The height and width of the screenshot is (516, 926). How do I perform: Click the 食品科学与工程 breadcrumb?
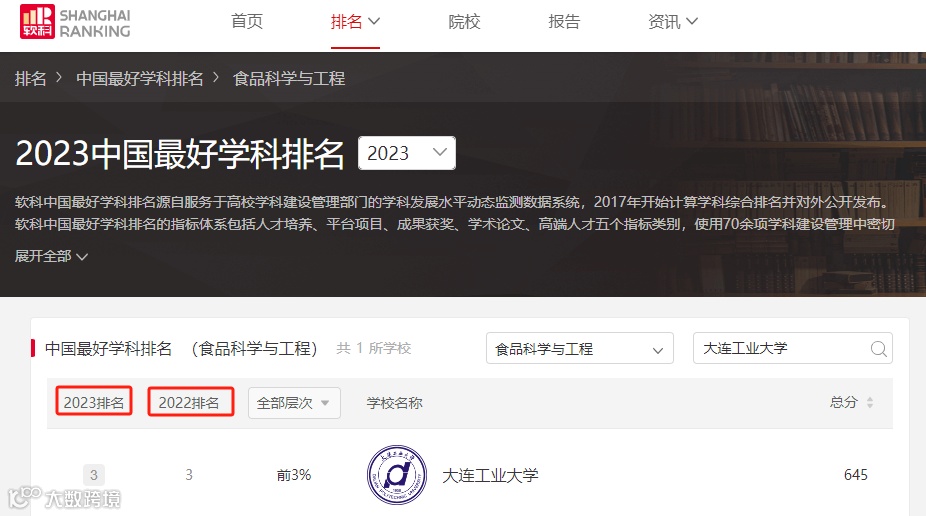(289, 79)
